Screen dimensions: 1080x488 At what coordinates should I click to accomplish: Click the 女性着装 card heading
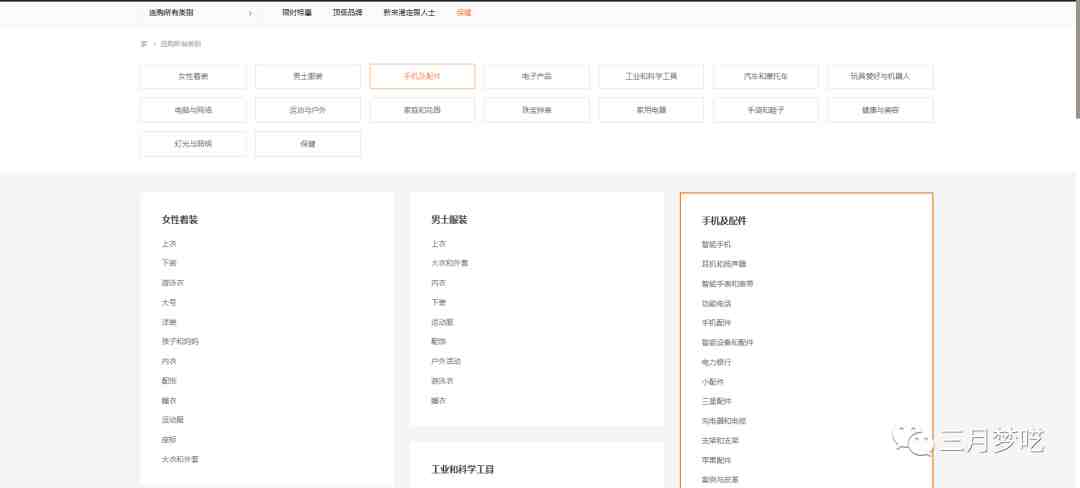(x=180, y=220)
